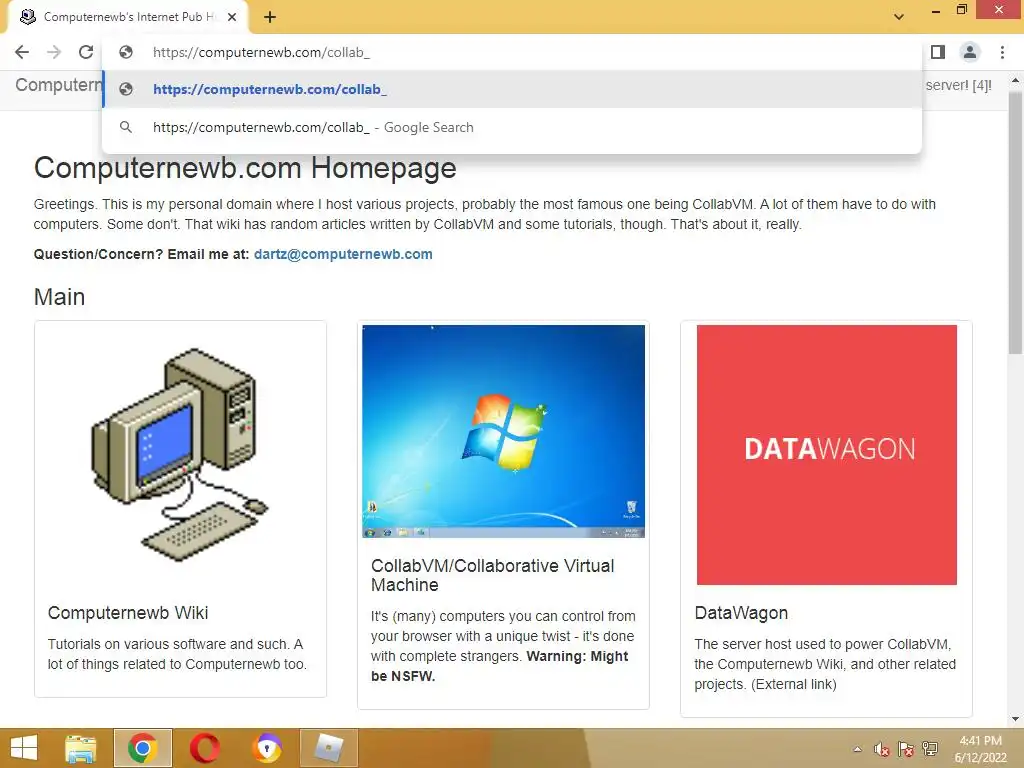Click the muted volume tray icon
The height and width of the screenshot is (768, 1024).
pyautogui.click(x=881, y=749)
